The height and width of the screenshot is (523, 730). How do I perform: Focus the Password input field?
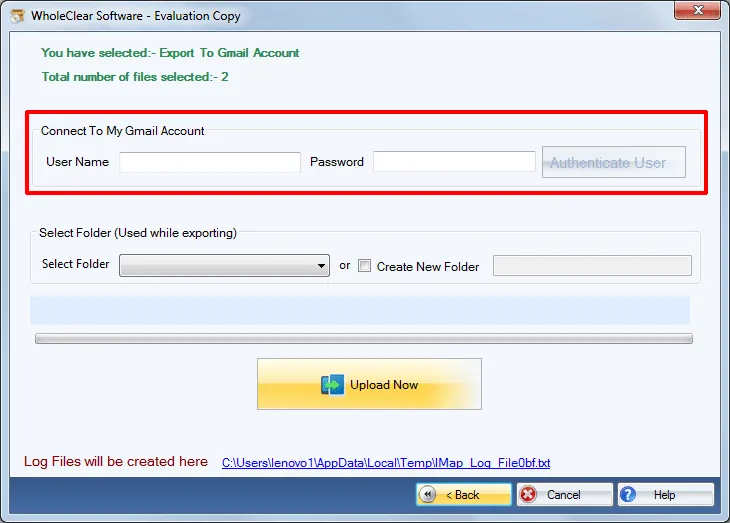click(454, 162)
